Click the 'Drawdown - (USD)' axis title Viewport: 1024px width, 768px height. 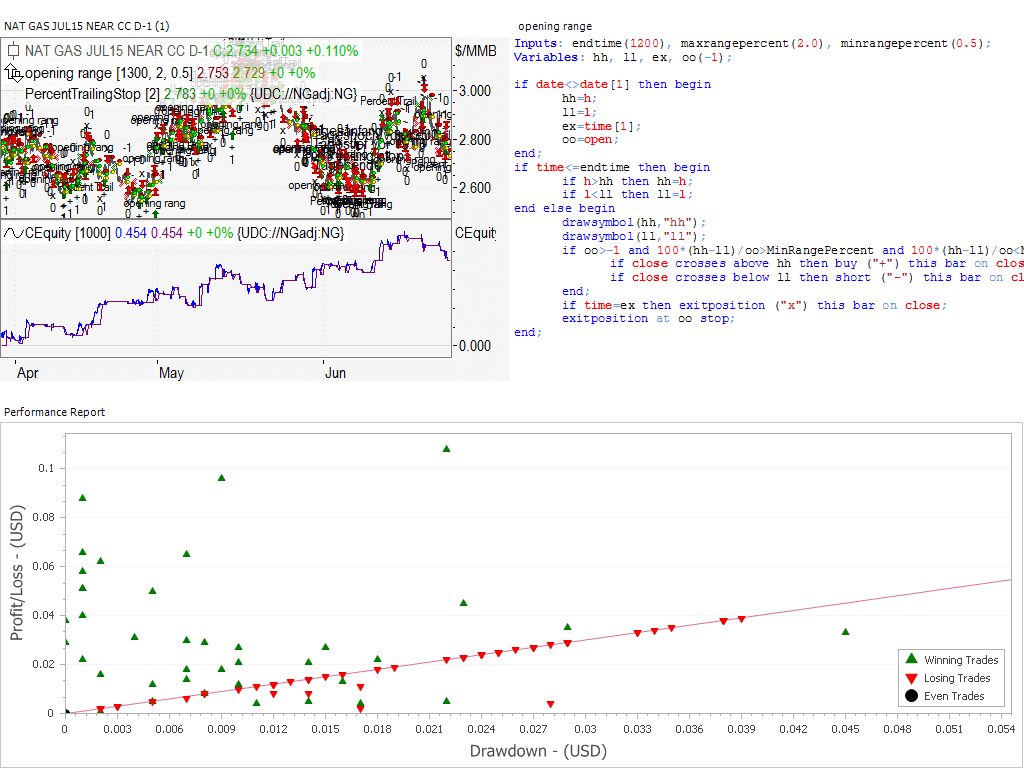coord(539,751)
